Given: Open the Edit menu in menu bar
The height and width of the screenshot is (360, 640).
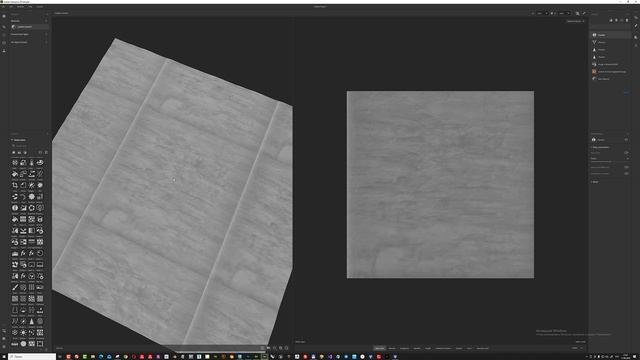Looking at the screenshot, I should (11, 7).
